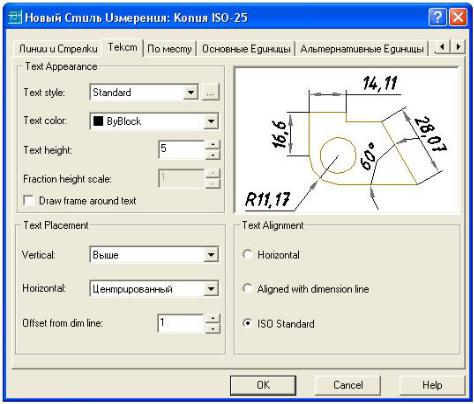The width and height of the screenshot is (474, 404).
Task: Click the question mark help icon in title bar
Action: pos(437,17)
